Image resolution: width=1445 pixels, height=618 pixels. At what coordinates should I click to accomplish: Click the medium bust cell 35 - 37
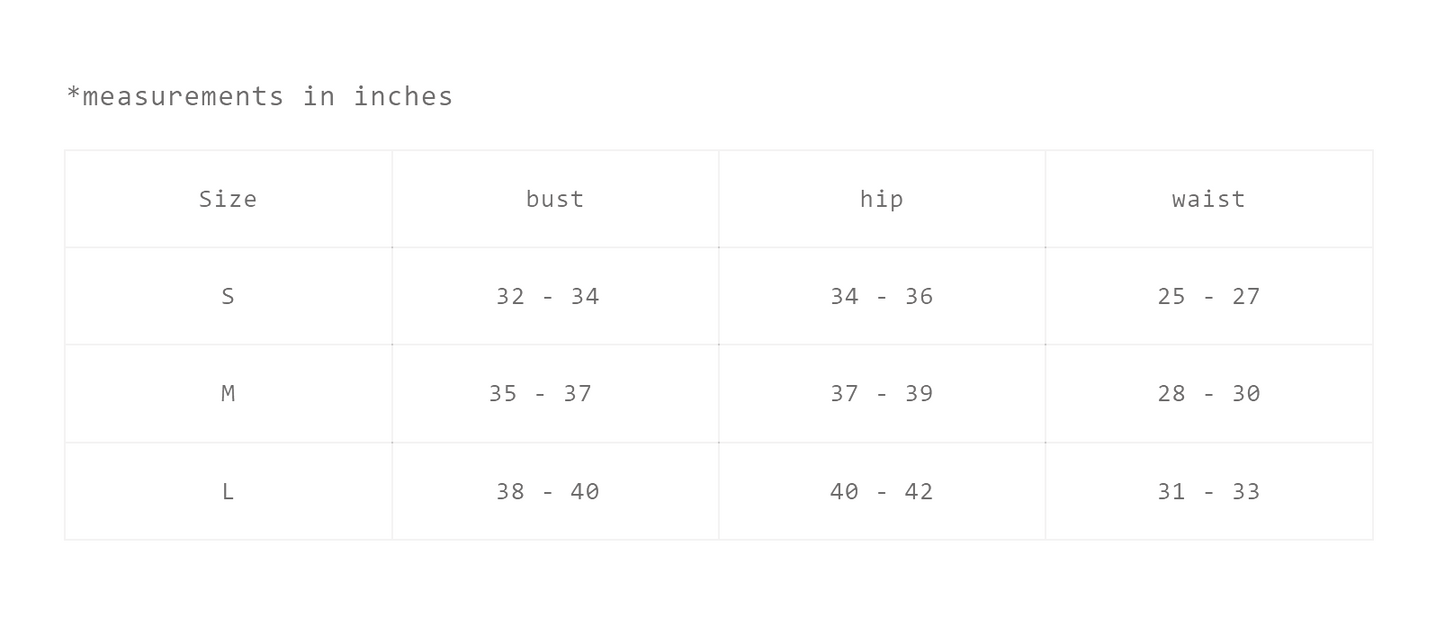point(540,394)
